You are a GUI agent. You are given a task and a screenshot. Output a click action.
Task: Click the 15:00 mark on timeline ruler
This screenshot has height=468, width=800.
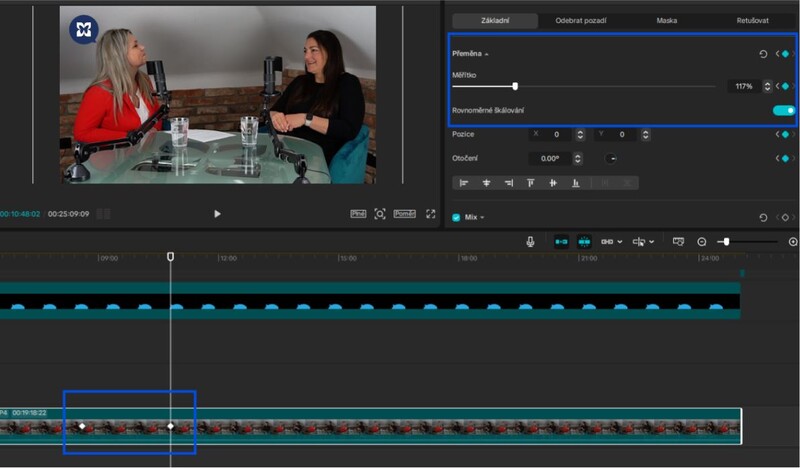[347, 258]
